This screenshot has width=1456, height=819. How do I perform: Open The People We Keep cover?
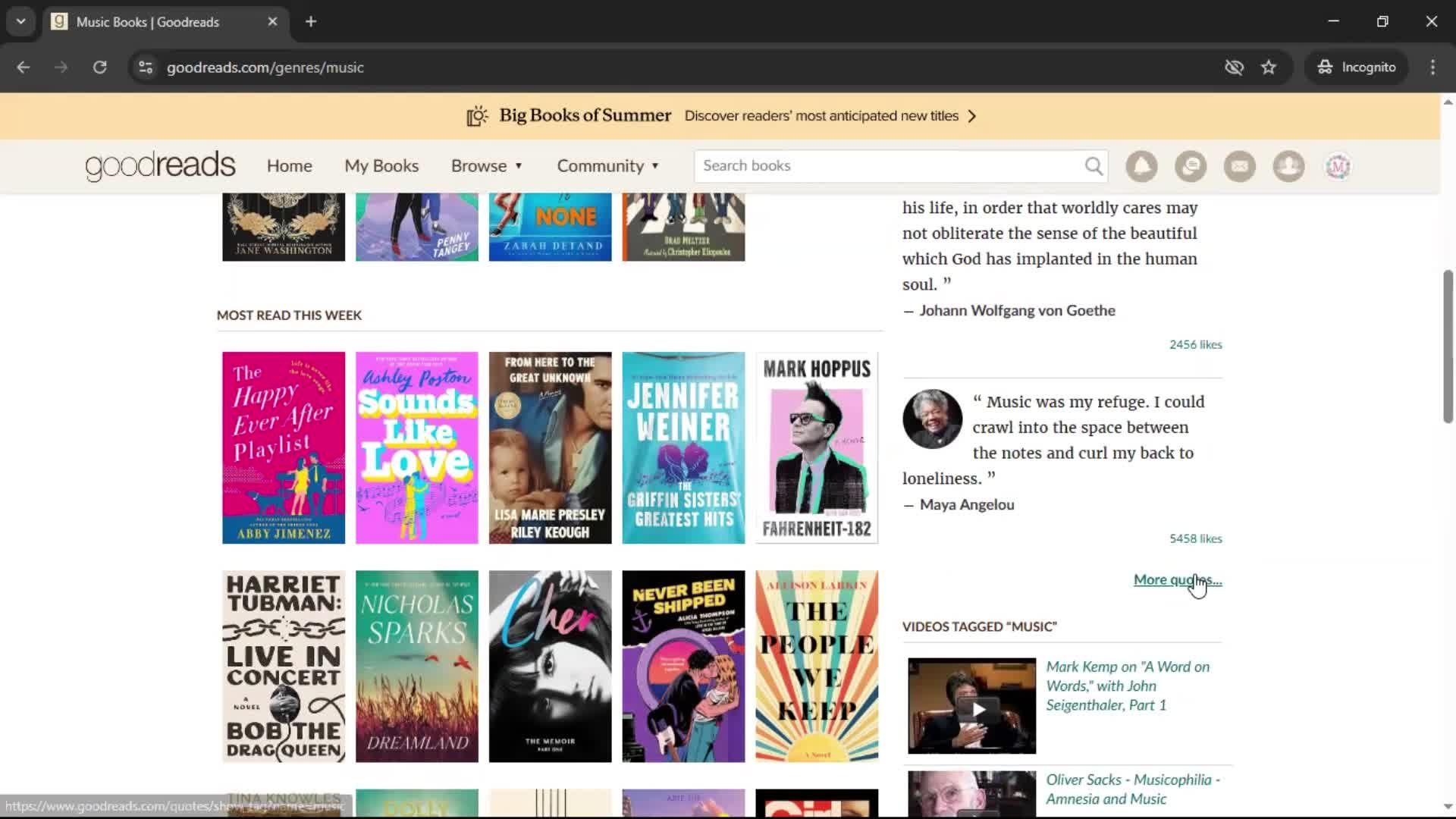[817, 667]
